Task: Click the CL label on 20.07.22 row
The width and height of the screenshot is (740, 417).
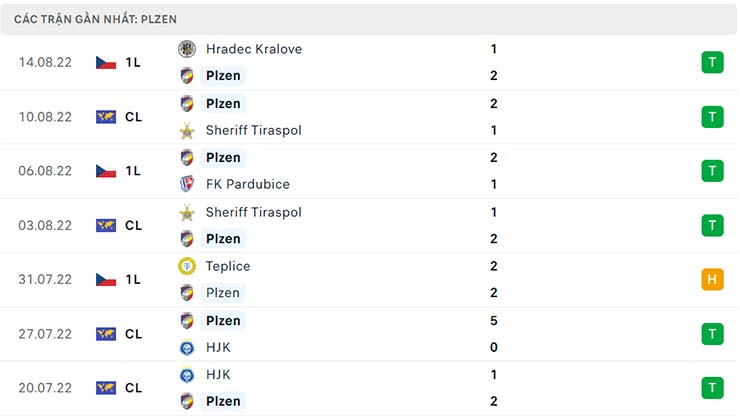Action: click(x=133, y=388)
